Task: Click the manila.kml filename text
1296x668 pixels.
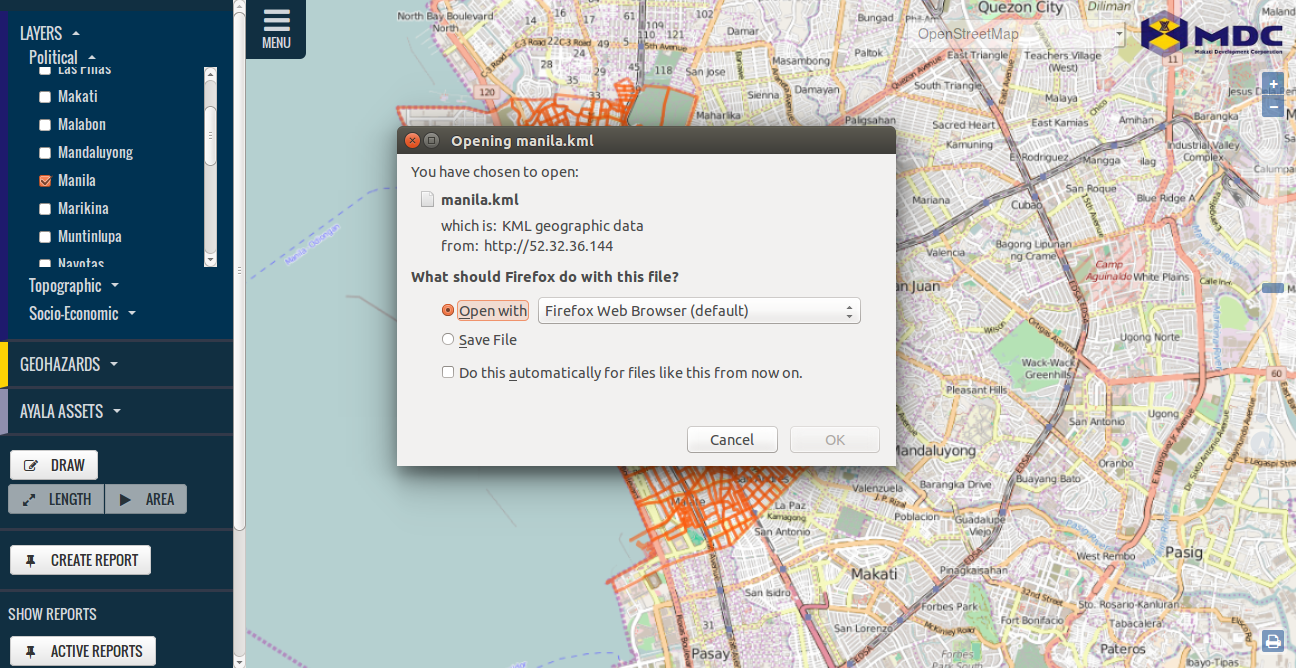Action: point(480,200)
